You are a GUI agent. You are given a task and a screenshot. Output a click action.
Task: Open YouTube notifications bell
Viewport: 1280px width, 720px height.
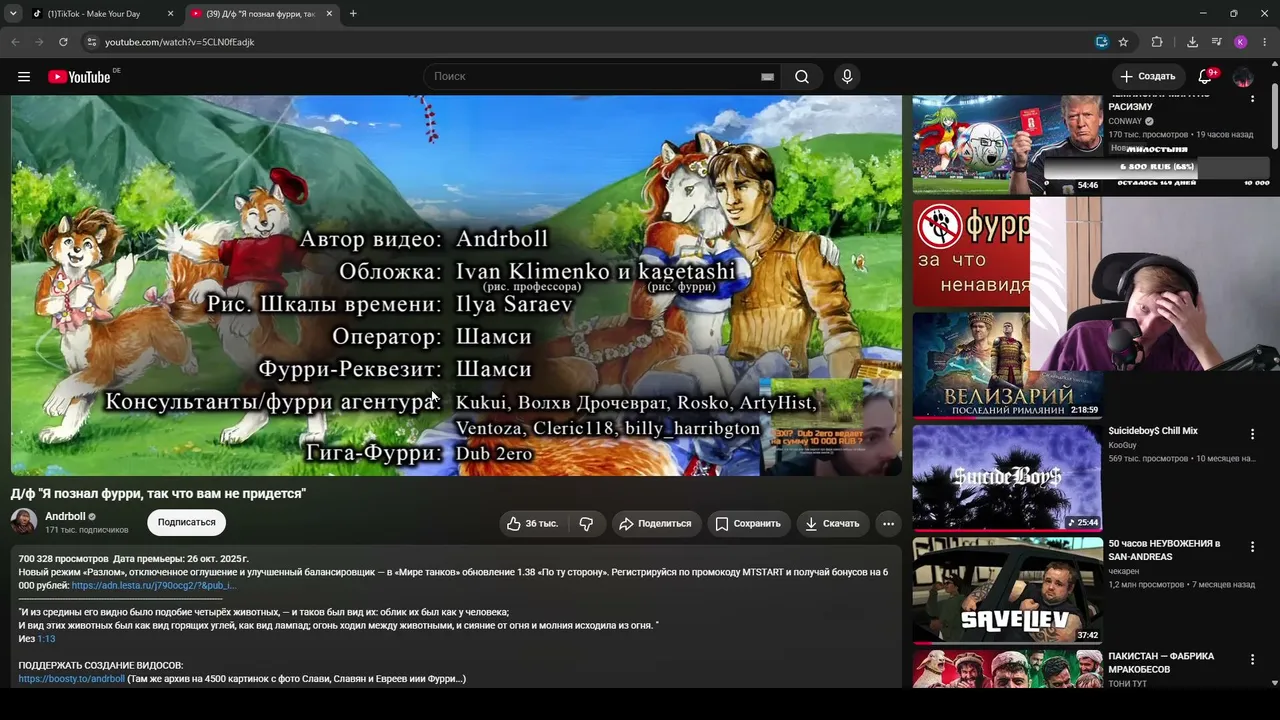[1205, 77]
